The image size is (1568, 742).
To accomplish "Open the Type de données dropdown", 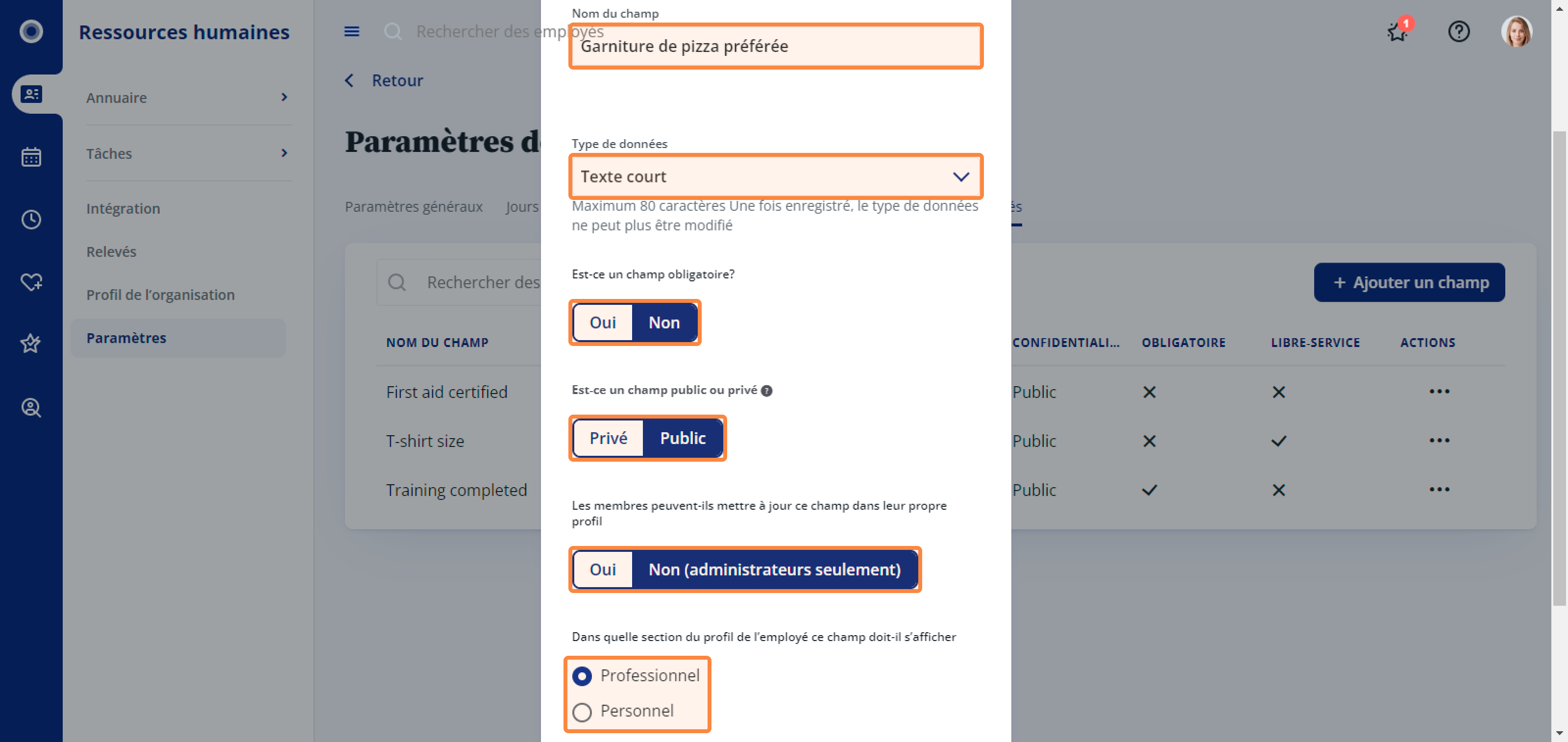I will pyautogui.click(x=776, y=176).
